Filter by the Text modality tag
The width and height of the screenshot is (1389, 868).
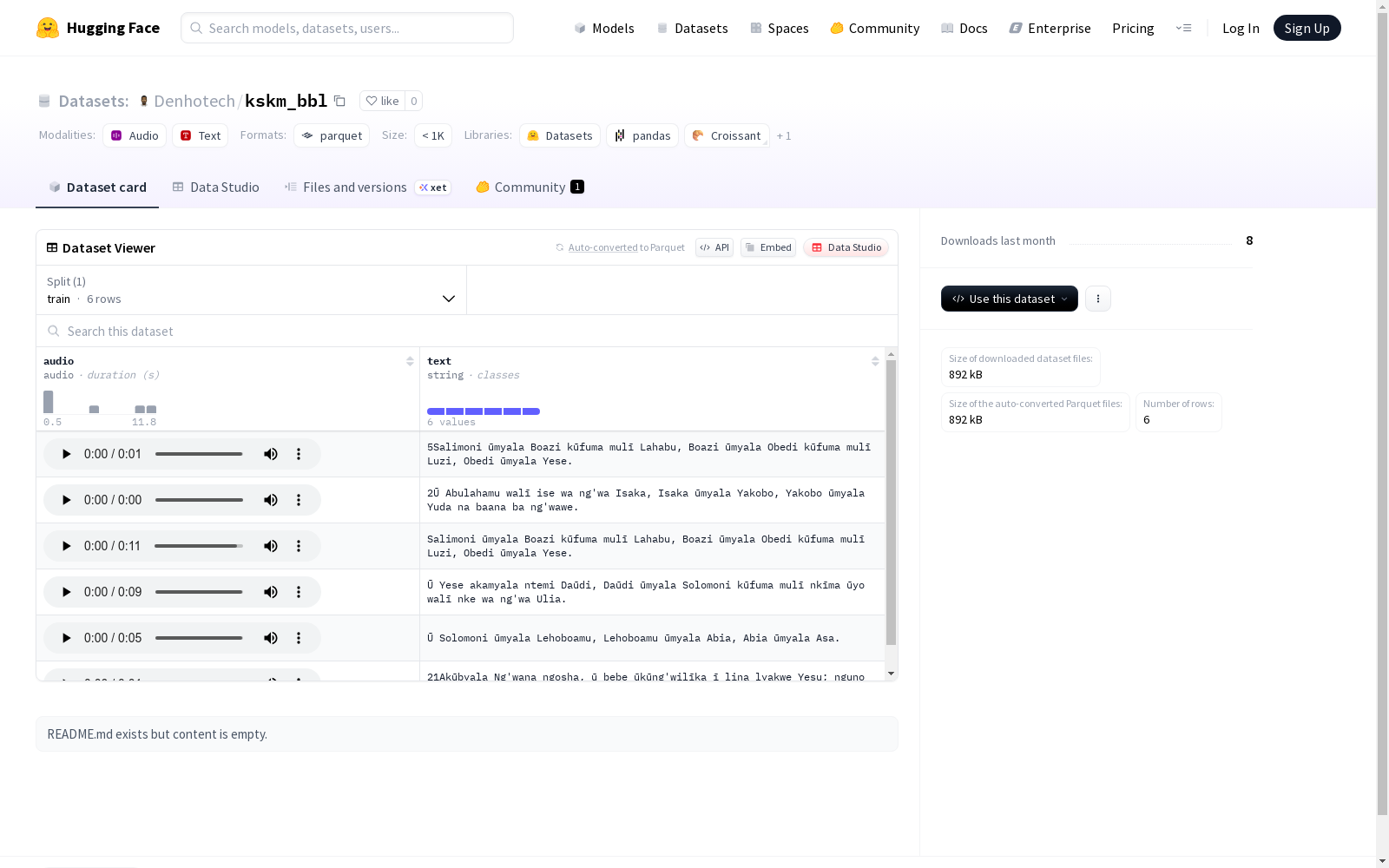pos(201,135)
